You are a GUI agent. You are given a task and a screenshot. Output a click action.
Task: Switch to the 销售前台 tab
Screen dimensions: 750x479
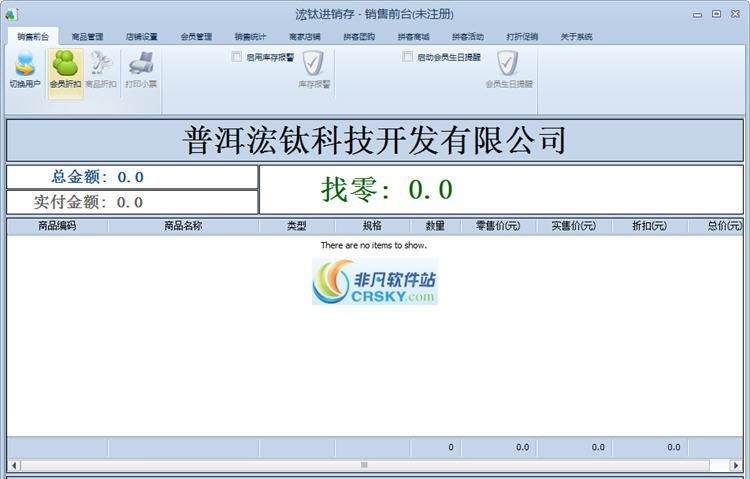pos(33,36)
